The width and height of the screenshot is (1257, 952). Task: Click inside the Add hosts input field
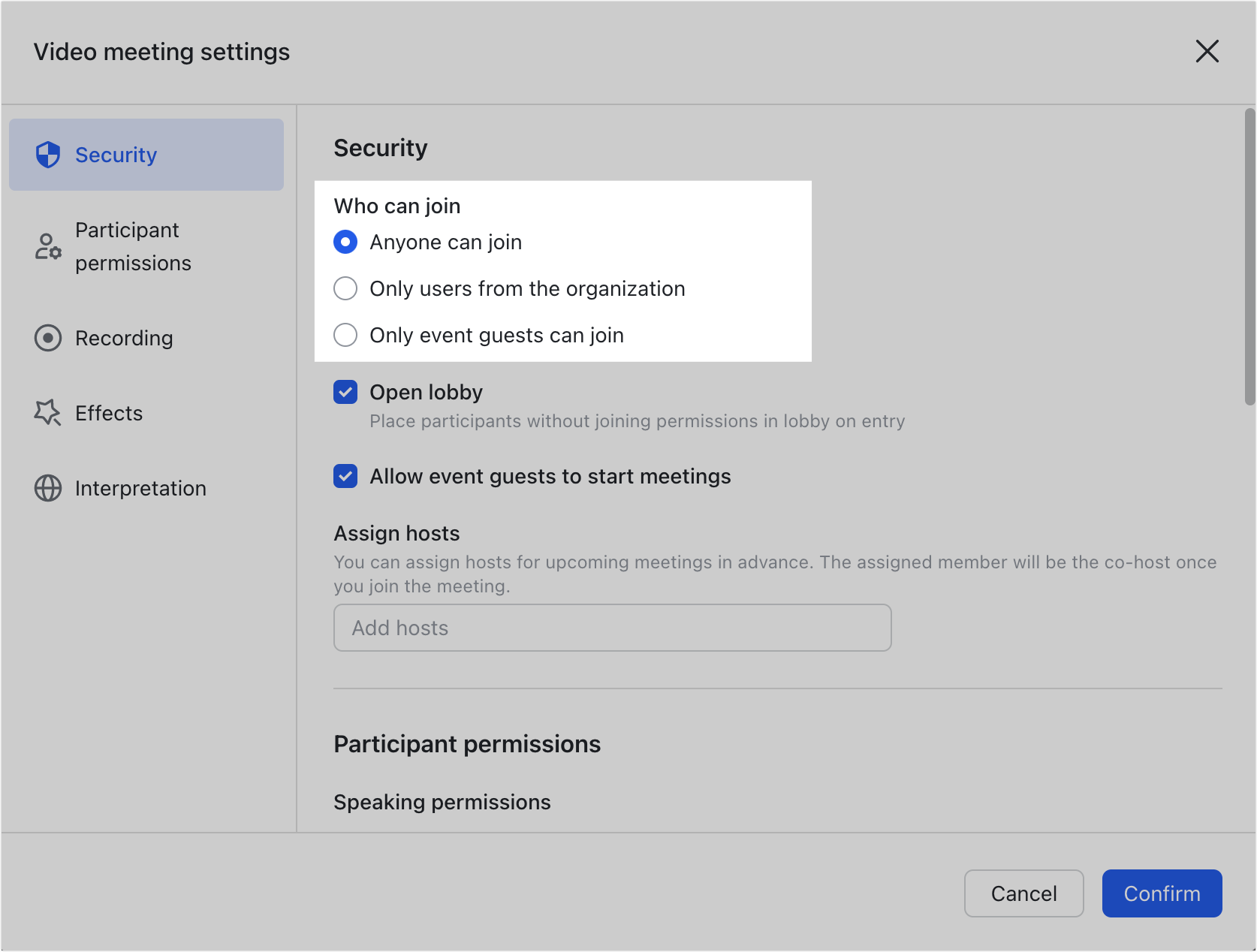click(x=611, y=627)
